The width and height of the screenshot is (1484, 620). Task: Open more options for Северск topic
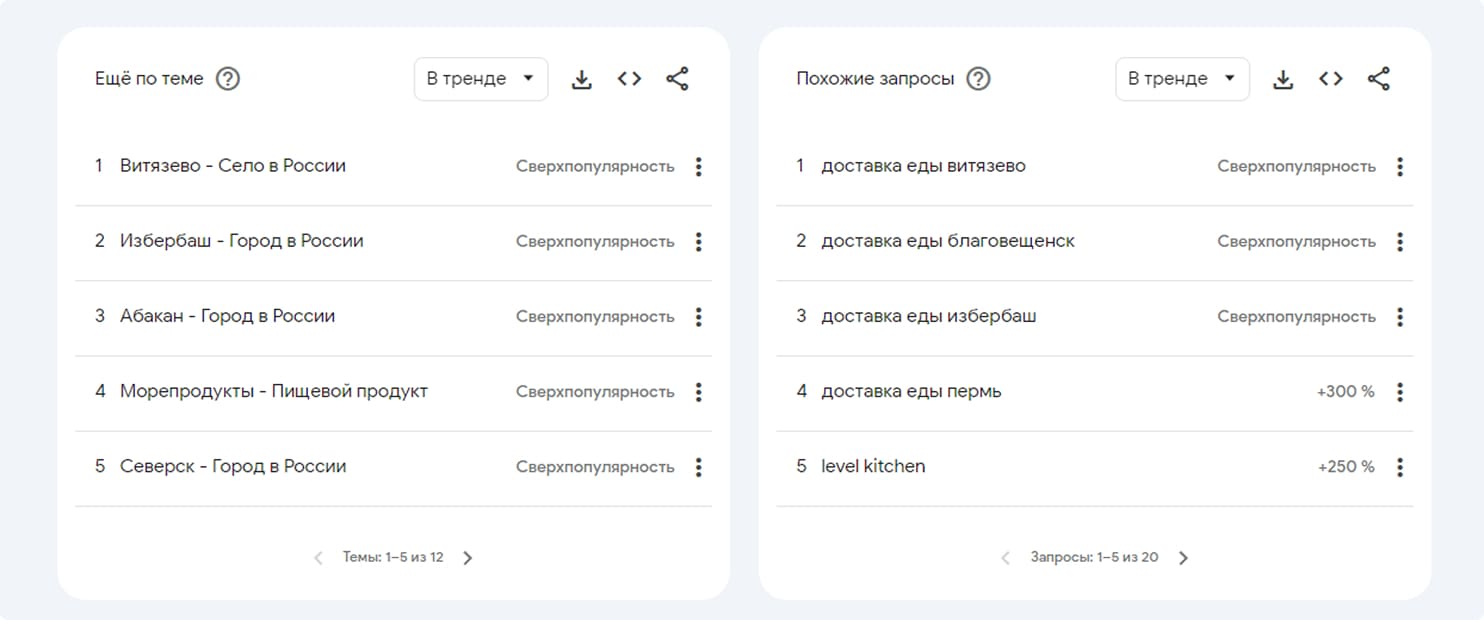coord(698,467)
